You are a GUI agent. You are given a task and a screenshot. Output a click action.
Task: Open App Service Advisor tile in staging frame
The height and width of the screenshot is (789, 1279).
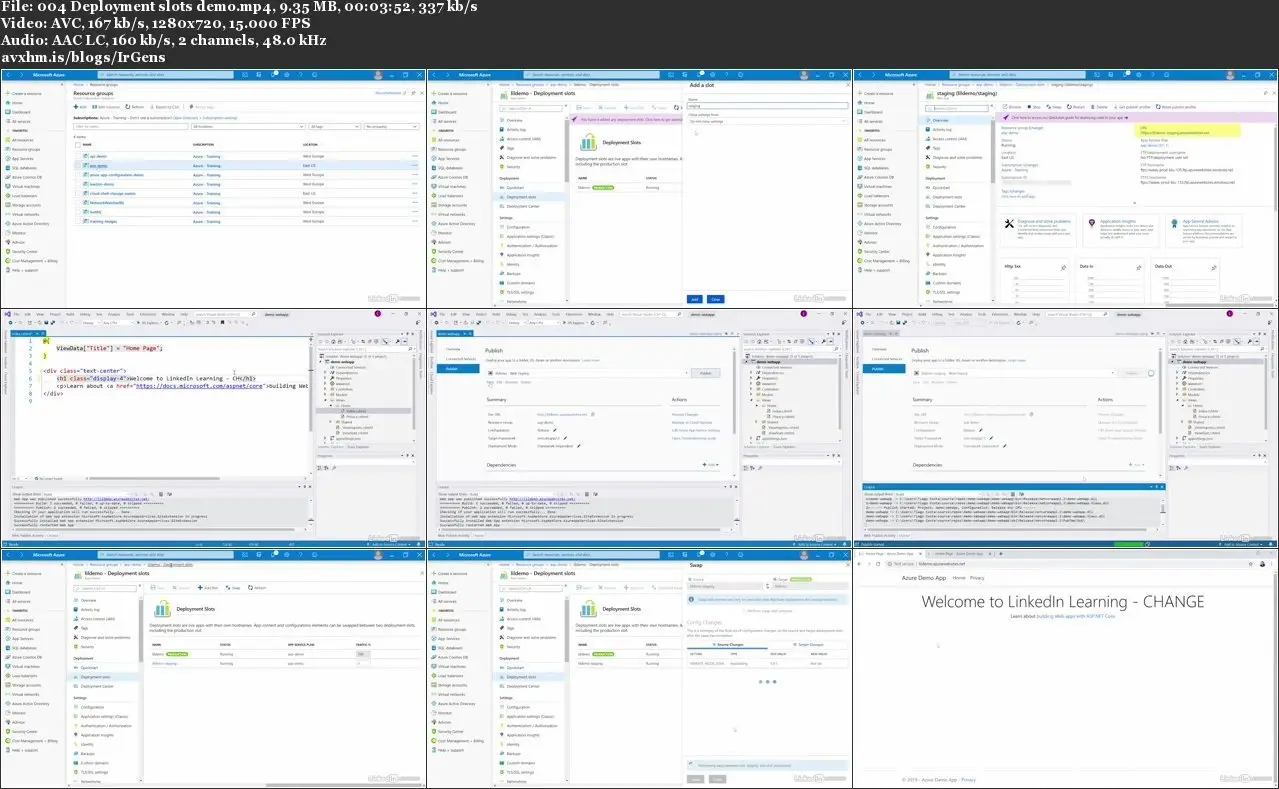1204,231
